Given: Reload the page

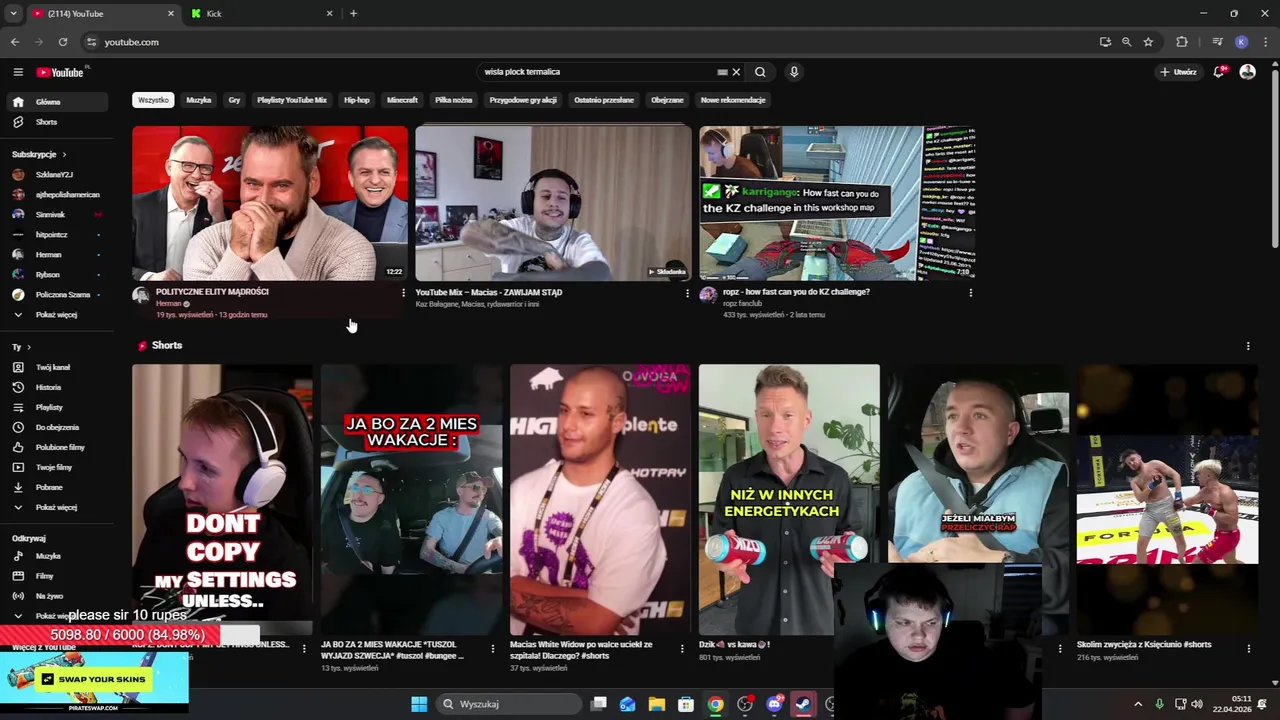Looking at the screenshot, I should pos(63,42).
